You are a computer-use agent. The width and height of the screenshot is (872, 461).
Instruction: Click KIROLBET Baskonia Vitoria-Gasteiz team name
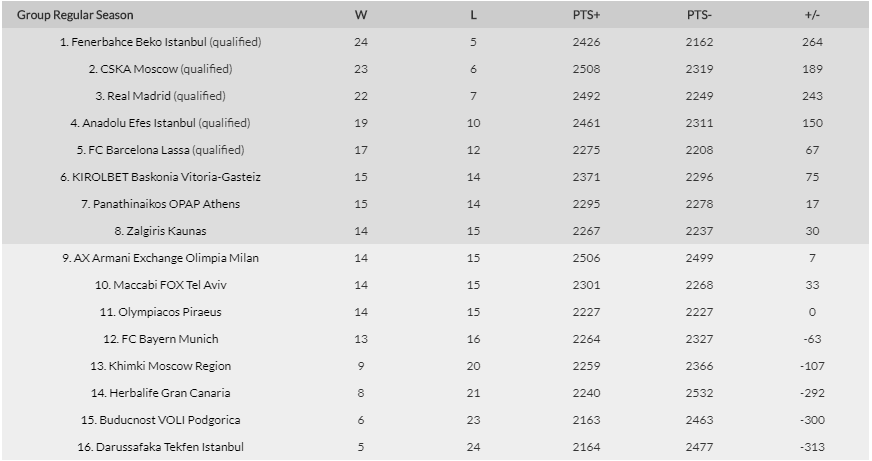click(166, 177)
